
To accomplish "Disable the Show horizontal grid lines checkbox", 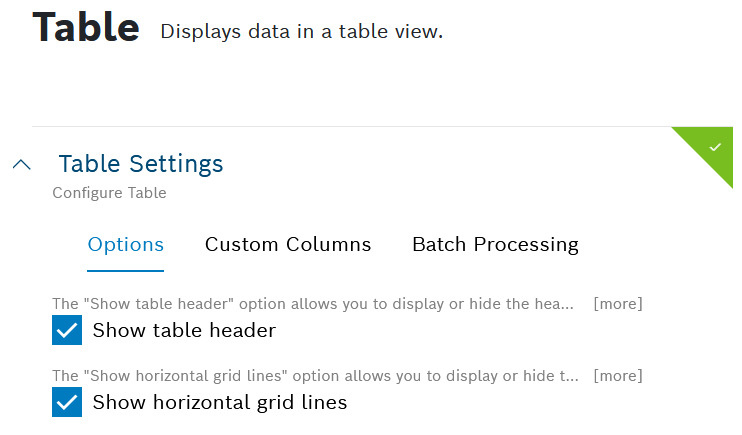I will click(x=67, y=403).
